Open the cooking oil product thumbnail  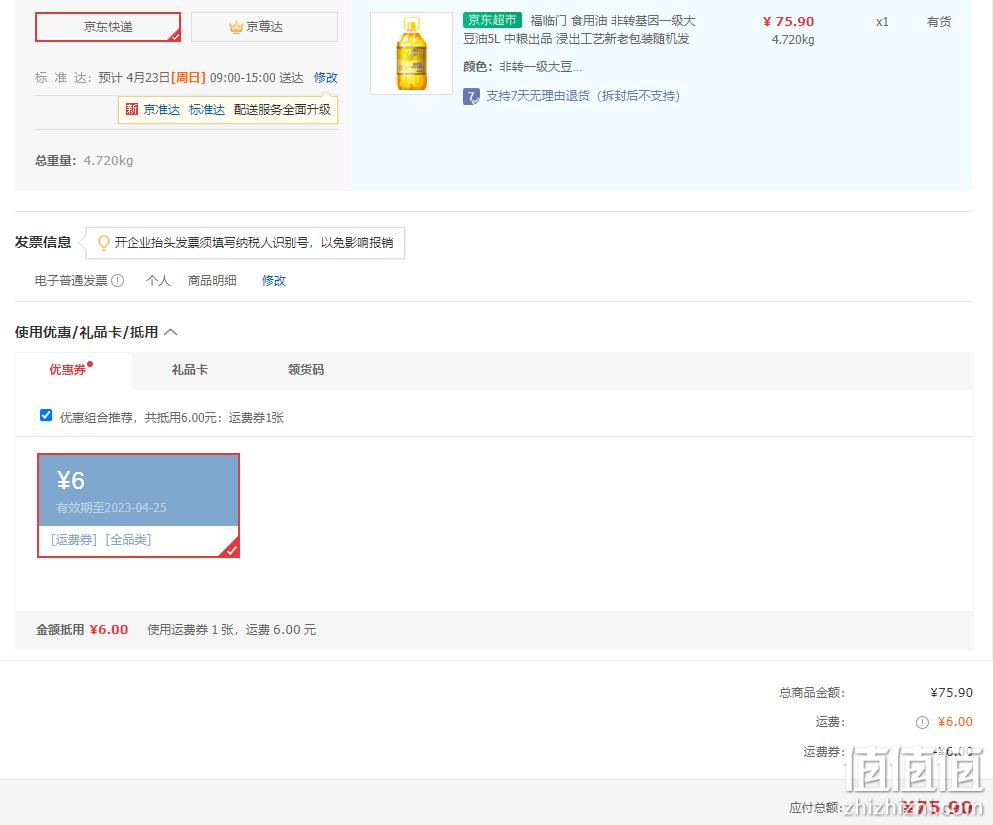[411, 54]
